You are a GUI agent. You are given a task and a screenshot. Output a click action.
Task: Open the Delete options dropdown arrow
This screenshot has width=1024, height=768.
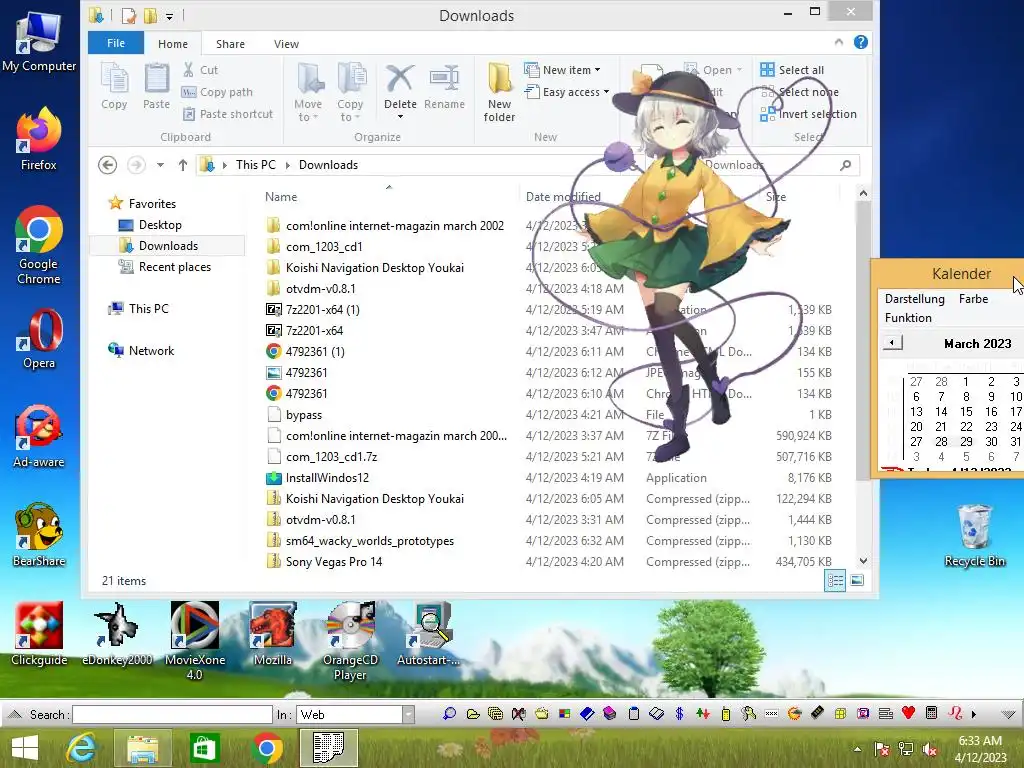tap(400, 117)
